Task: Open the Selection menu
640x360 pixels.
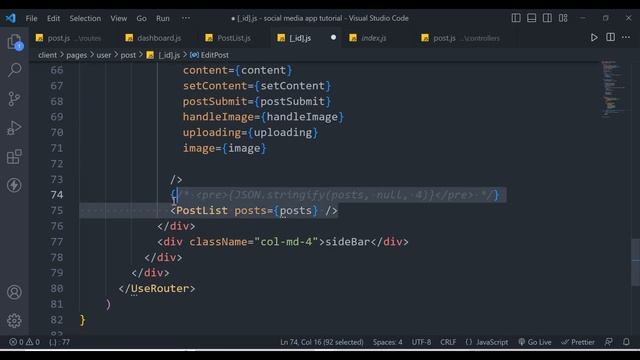Action: point(85,18)
